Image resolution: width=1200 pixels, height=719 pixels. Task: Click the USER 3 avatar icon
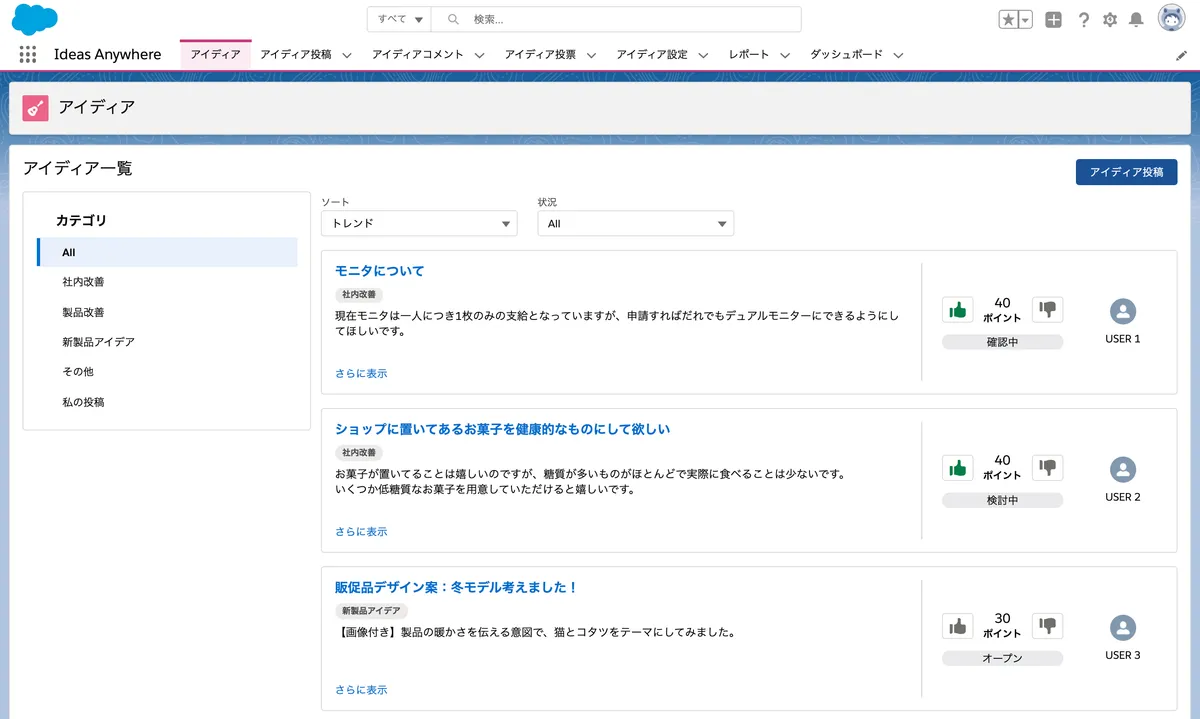point(1123,628)
